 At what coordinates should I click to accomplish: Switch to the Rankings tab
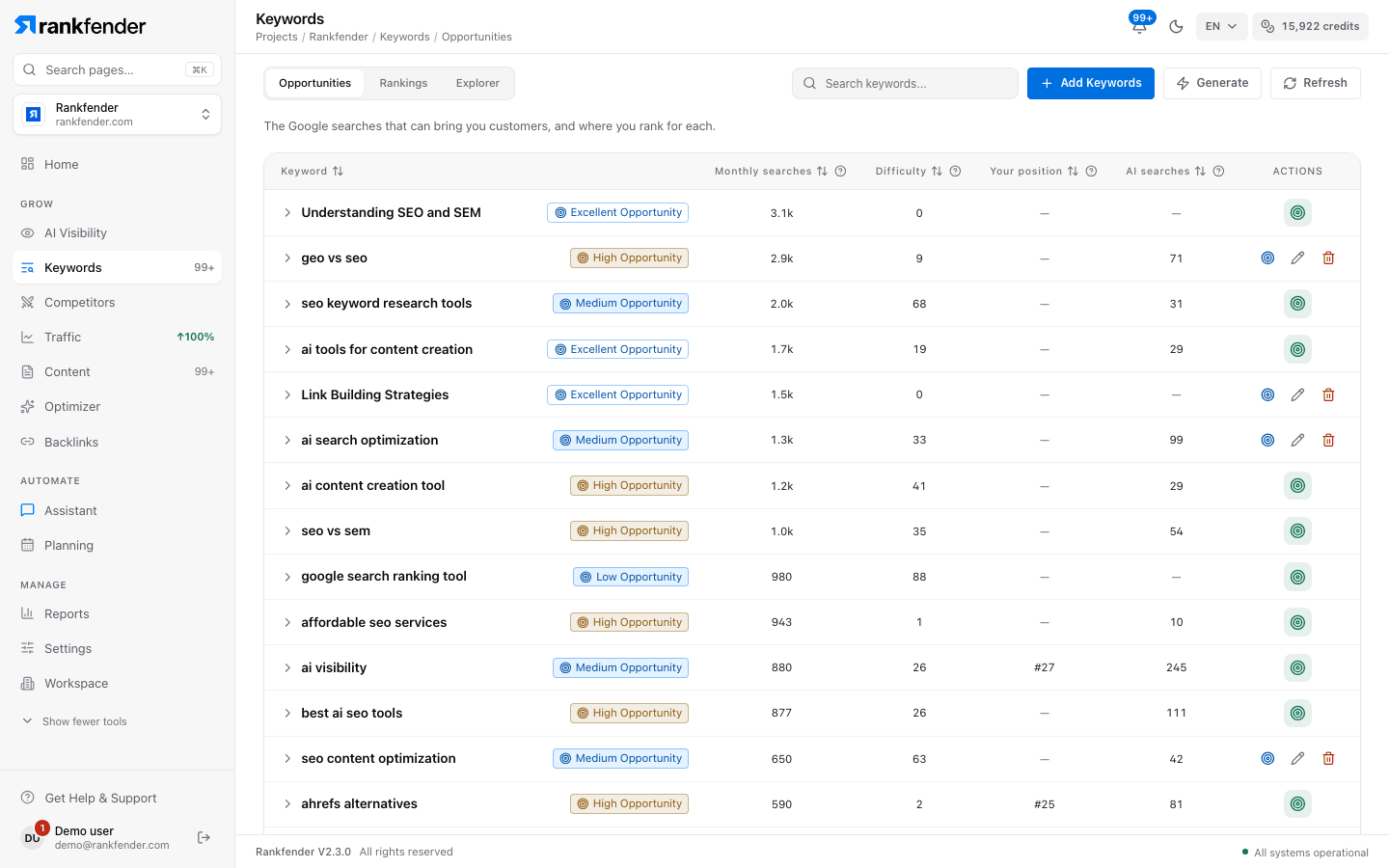click(403, 83)
